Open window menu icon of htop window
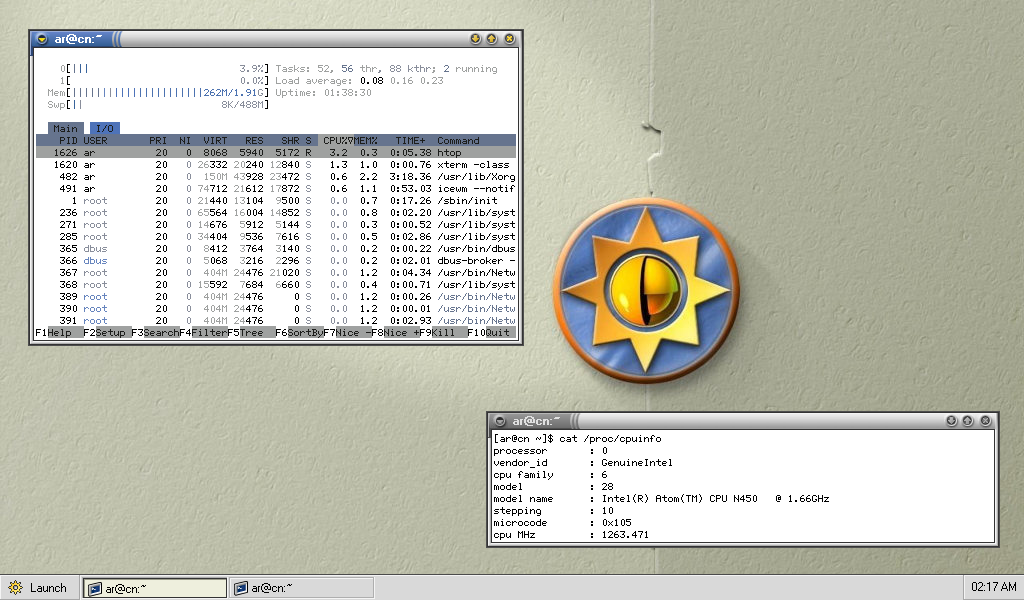 tap(41, 39)
